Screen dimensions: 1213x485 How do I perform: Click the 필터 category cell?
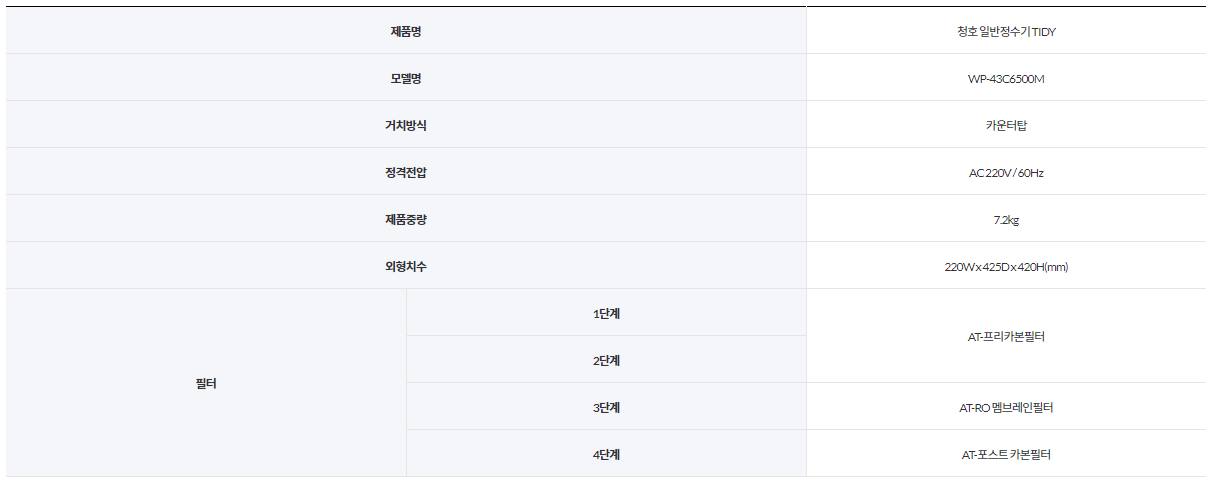pyautogui.click(x=206, y=383)
